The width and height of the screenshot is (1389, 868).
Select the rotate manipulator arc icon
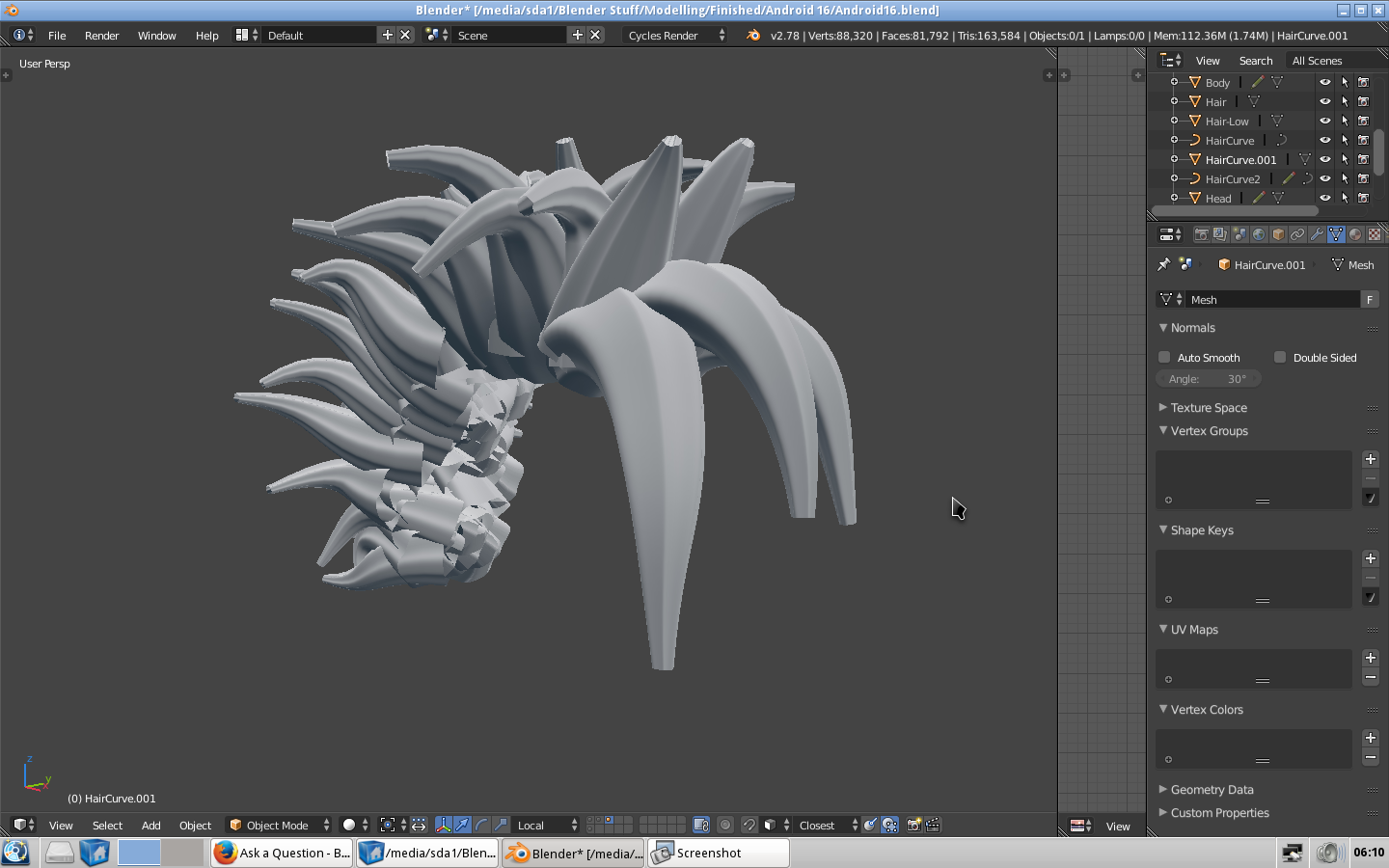point(481,825)
